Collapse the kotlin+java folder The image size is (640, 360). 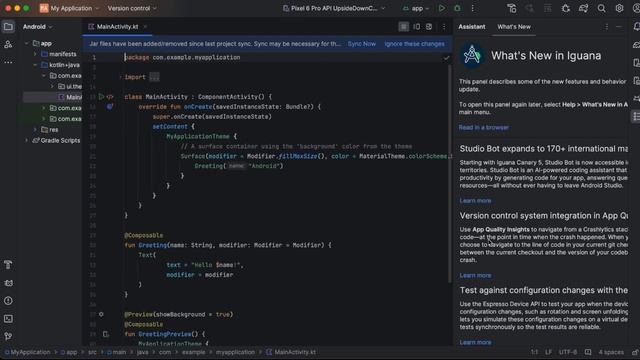click(35, 65)
